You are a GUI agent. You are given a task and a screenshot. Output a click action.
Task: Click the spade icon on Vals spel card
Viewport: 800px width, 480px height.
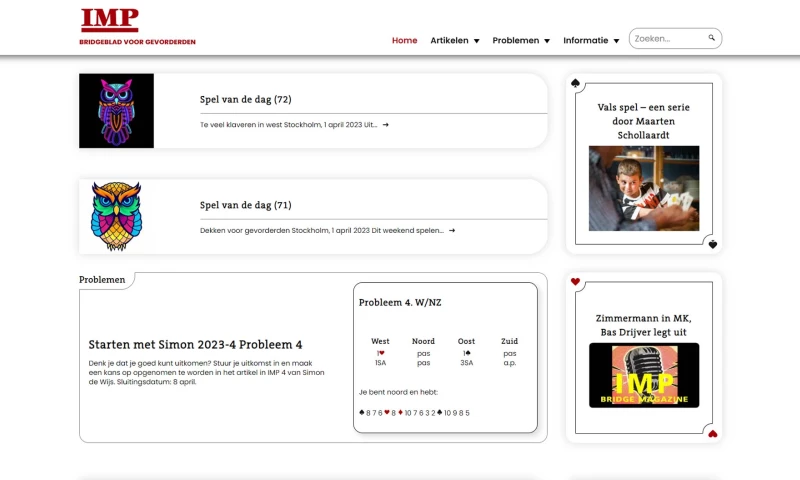coord(575,83)
